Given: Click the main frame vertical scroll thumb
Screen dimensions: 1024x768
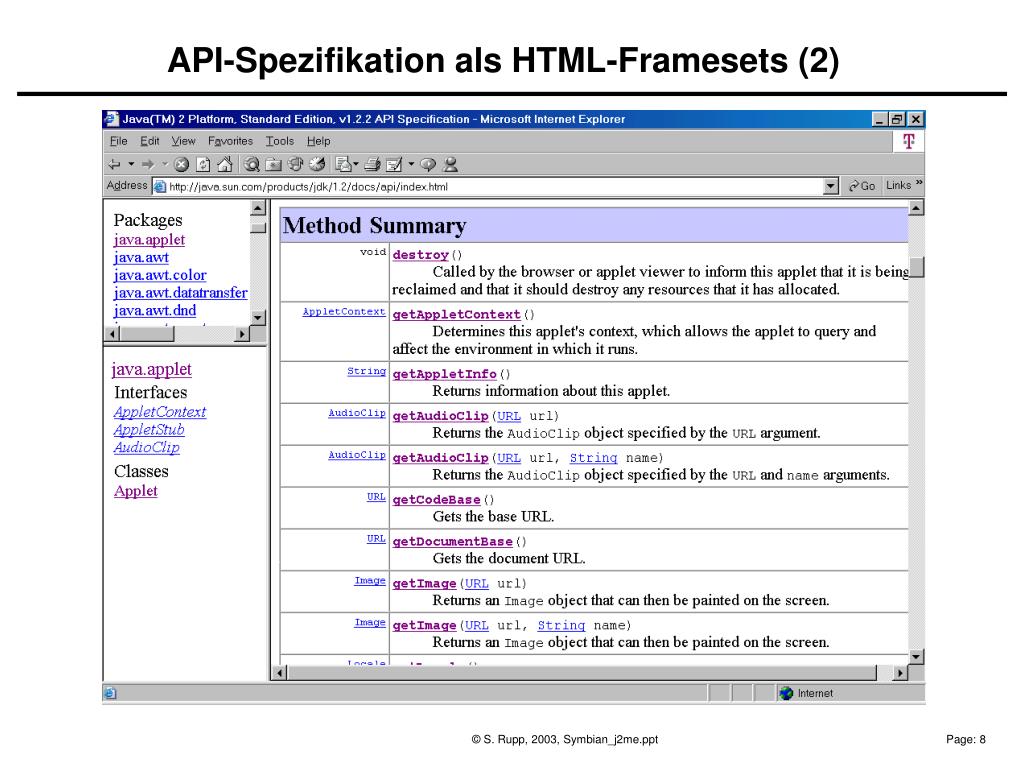Looking at the screenshot, I should 917,267.
